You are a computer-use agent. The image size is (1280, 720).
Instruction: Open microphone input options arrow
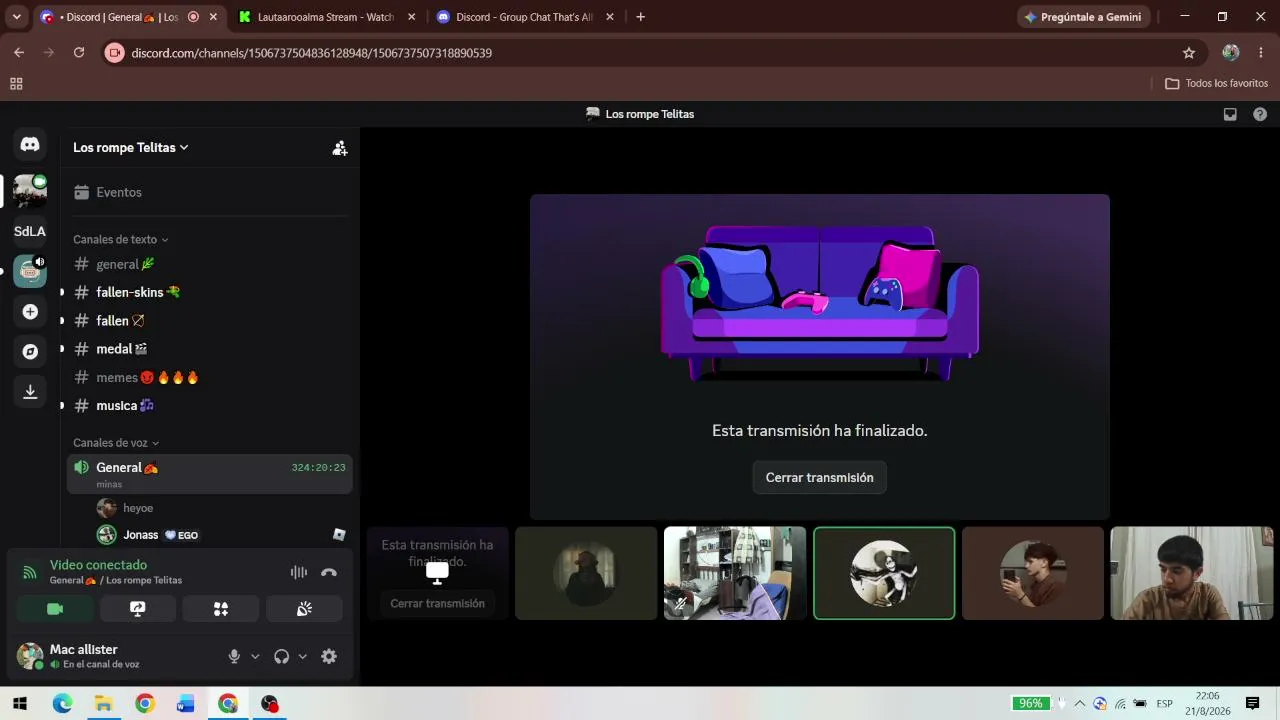(x=255, y=656)
